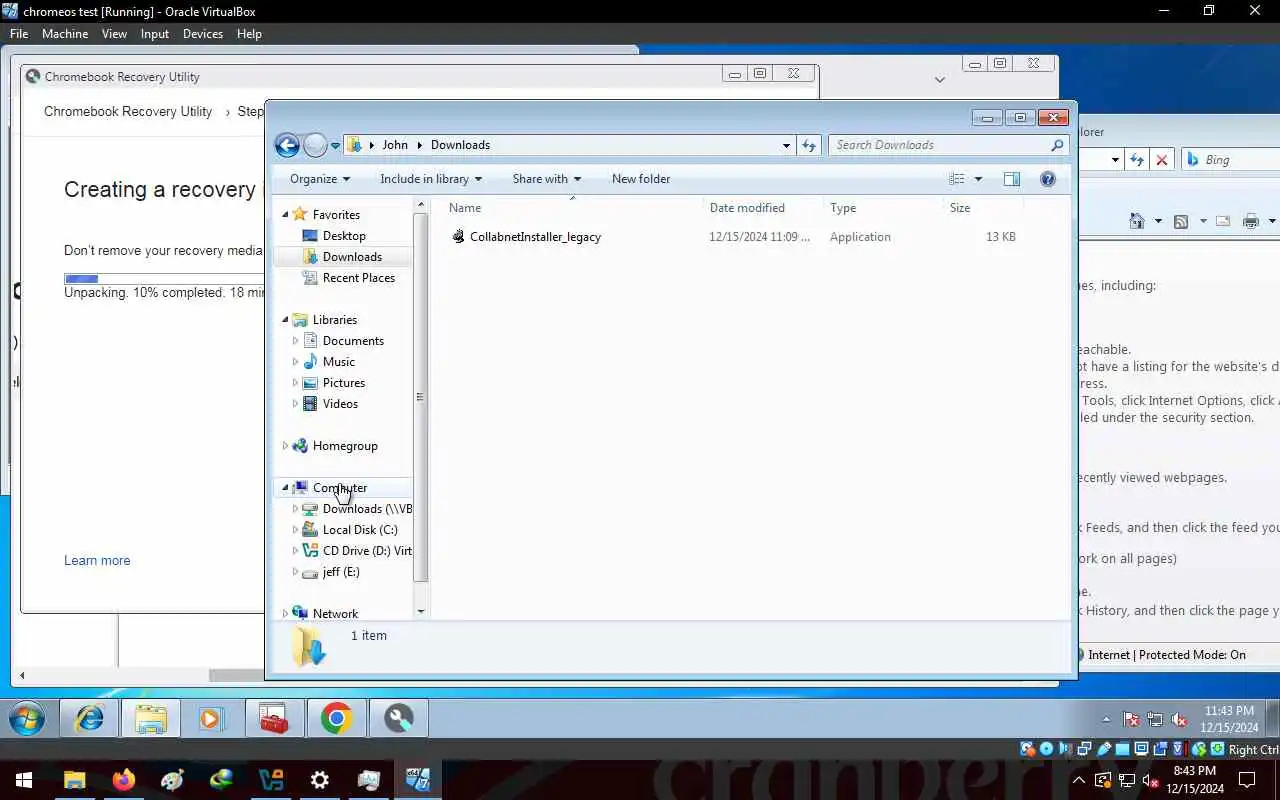This screenshot has height=800, width=1280.
Task: Open the paint palette app on host taskbar
Action: click(172, 780)
